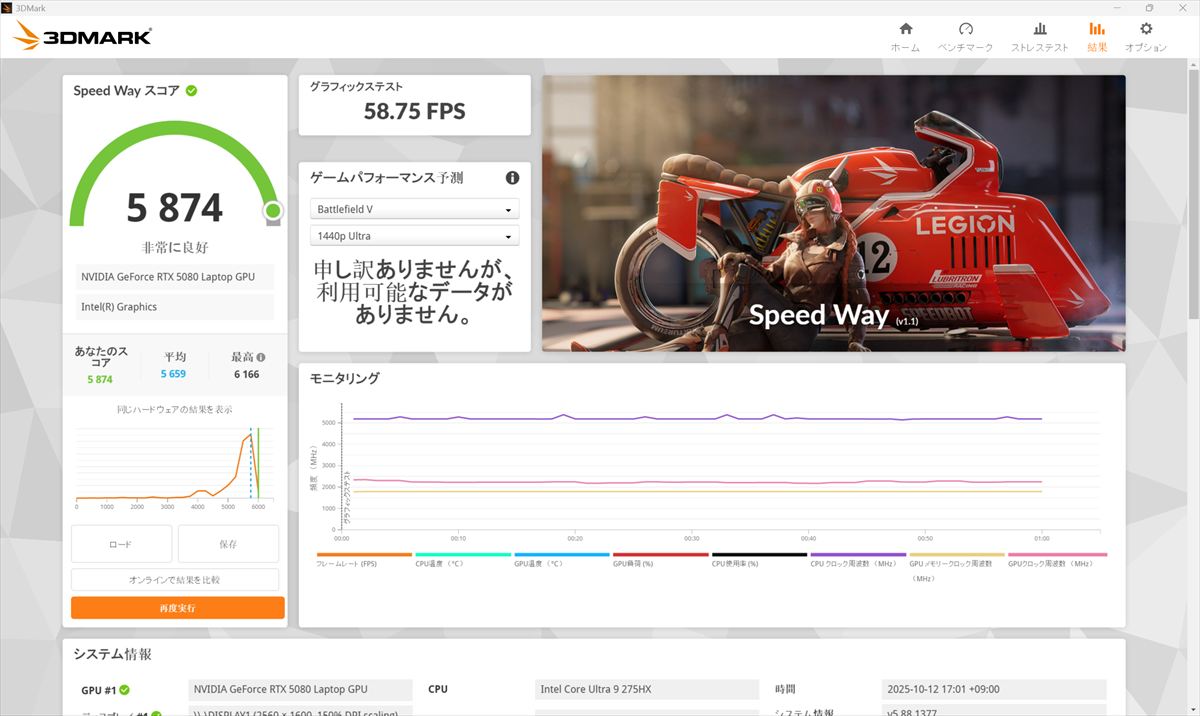Image resolution: width=1200 pixels, height=716 pixels.
Task: Click info icon next to 最高
Action: [261, 357]
